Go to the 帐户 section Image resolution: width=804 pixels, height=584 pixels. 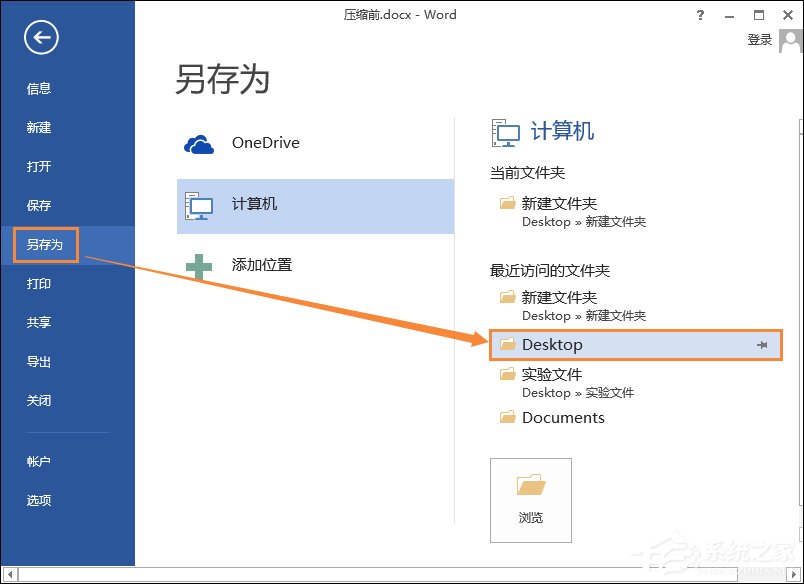tap(38, 461)
